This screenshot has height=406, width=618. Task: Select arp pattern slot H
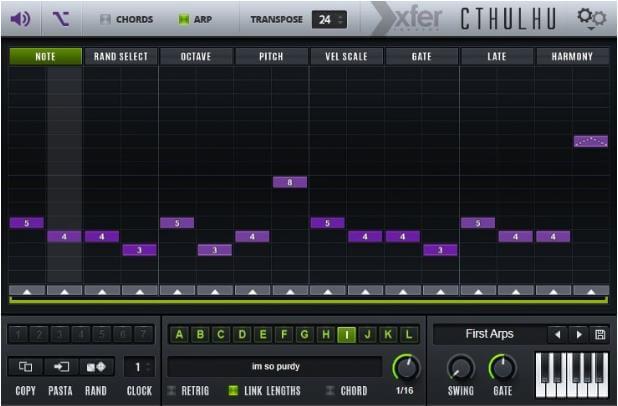(x=326, y=335)
